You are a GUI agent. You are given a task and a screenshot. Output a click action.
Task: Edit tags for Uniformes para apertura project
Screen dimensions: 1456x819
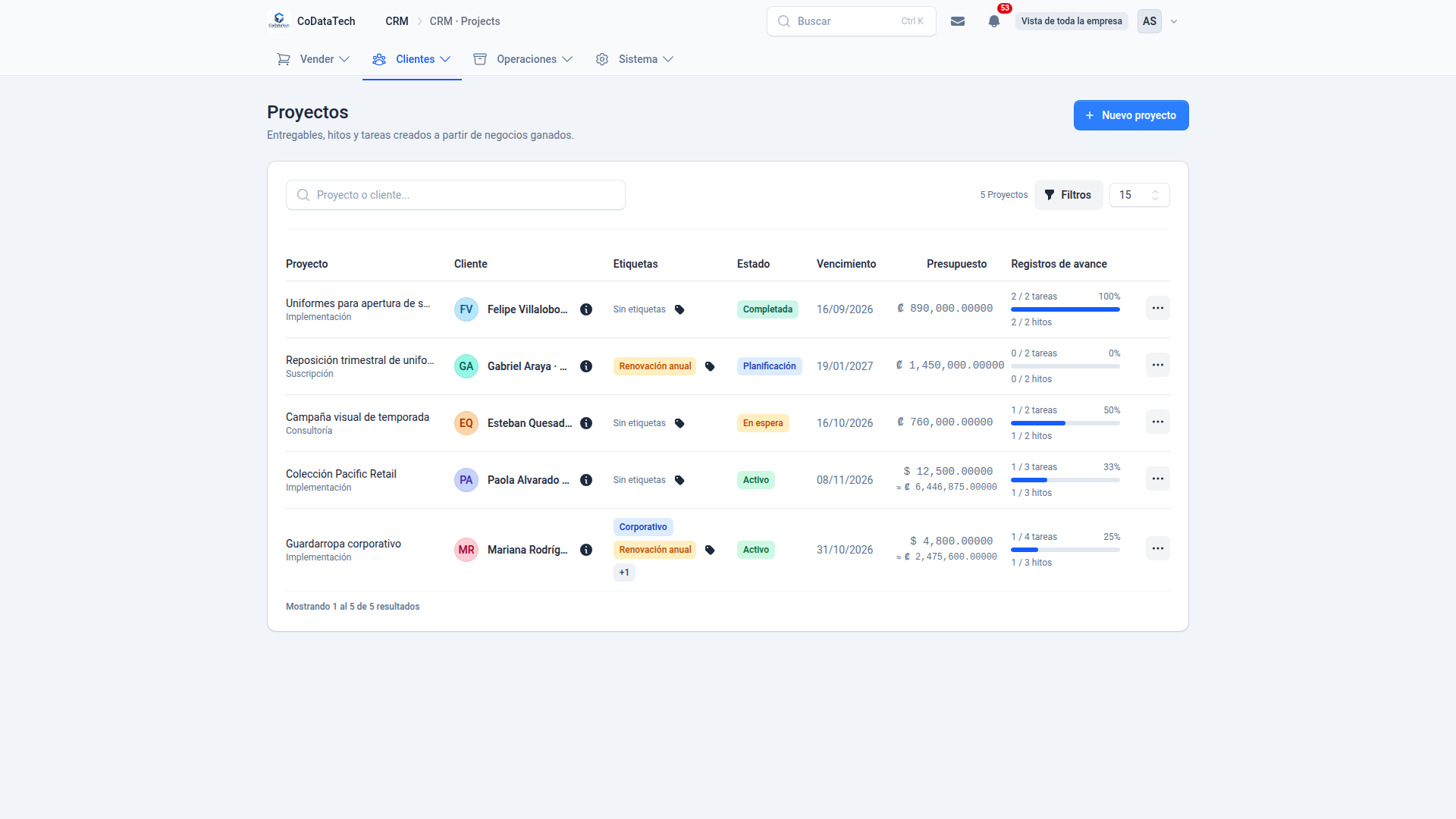click(x=679, y=309)
